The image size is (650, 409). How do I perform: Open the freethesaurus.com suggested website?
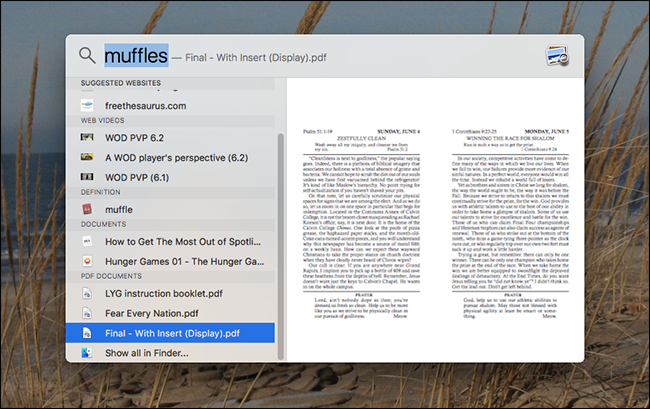(x=170, y=106)
